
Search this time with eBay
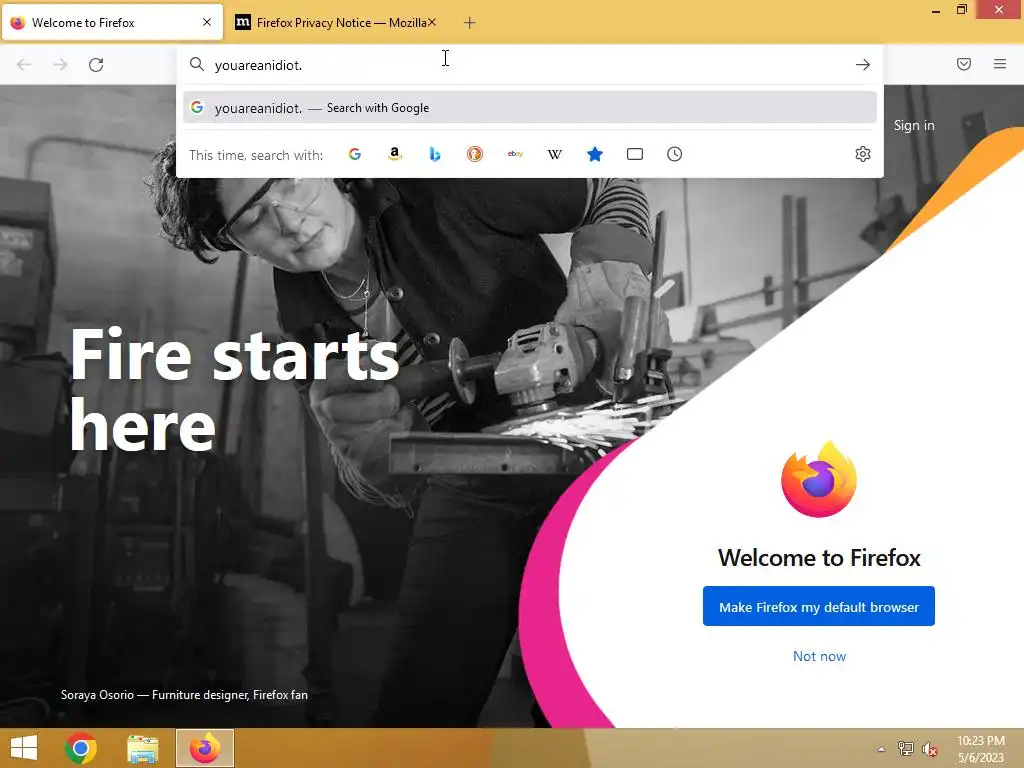515,154
